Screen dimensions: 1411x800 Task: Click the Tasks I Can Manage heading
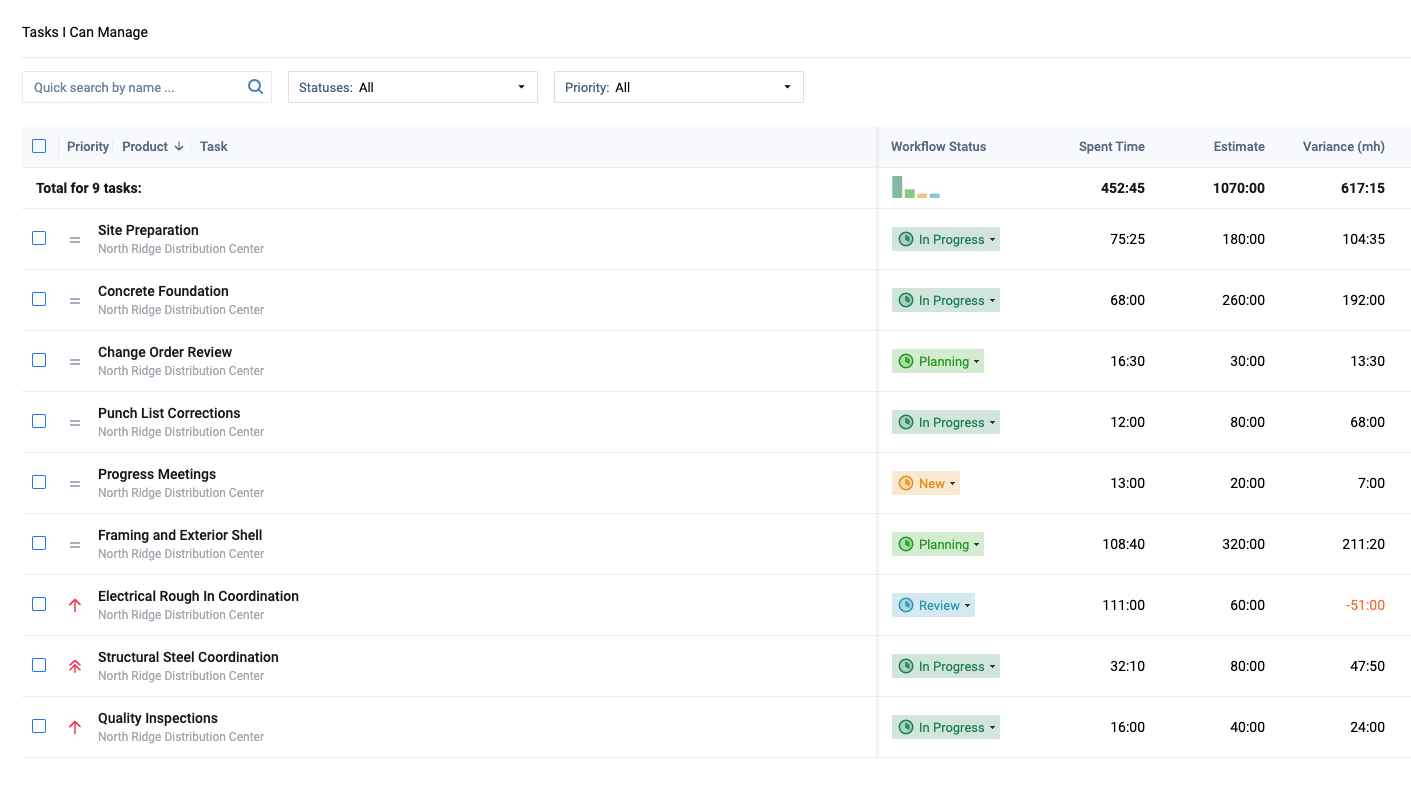pos(85,32)
